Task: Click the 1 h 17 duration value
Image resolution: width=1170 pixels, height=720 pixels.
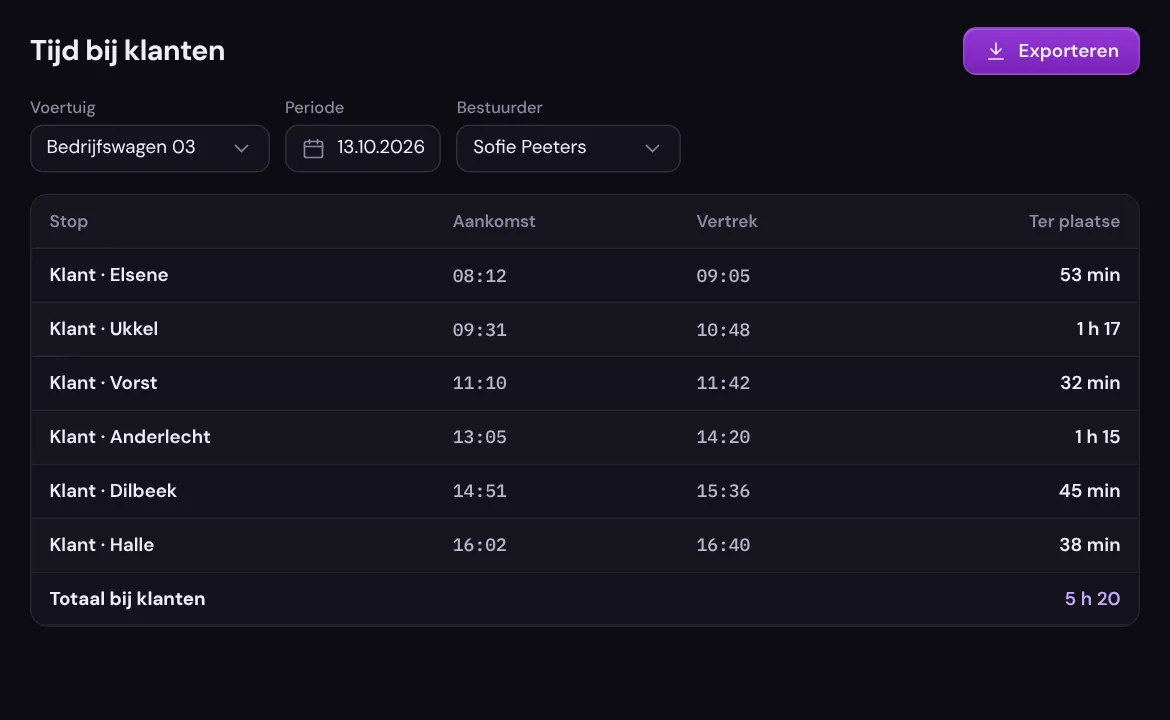Action: (x=1098, y=328)
